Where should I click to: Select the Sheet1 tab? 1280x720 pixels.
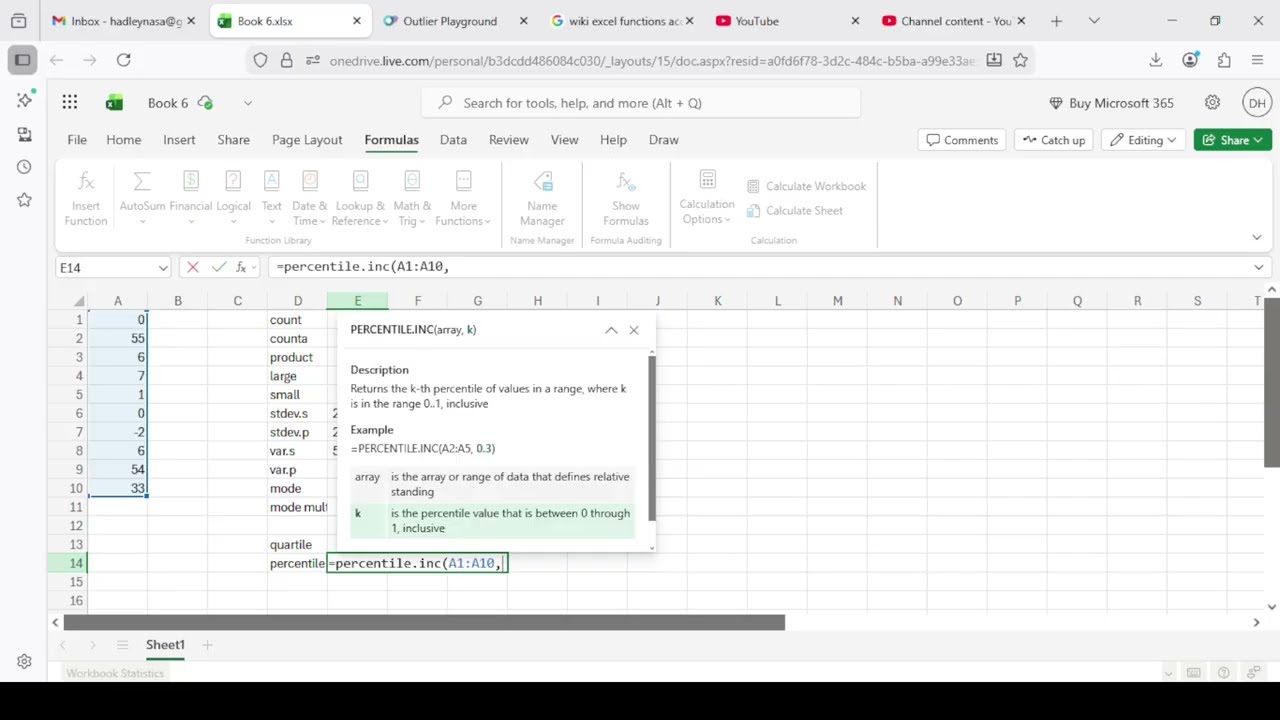(x=165, y=645)
